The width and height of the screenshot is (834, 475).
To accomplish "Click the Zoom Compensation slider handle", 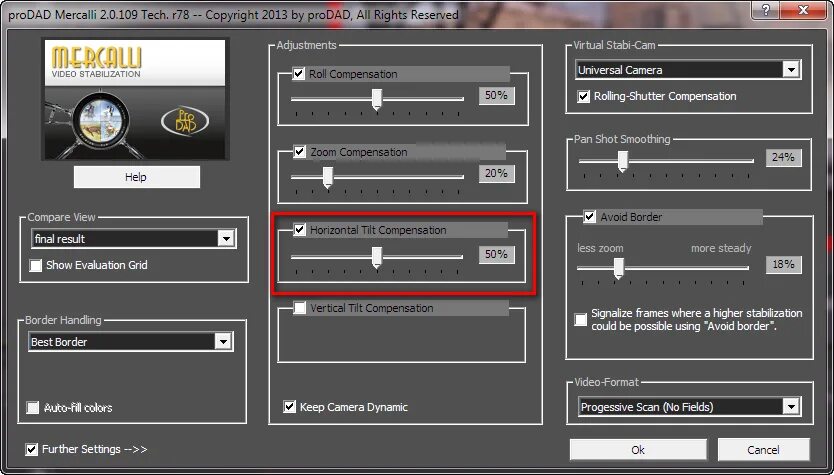I will pos(328,177).
